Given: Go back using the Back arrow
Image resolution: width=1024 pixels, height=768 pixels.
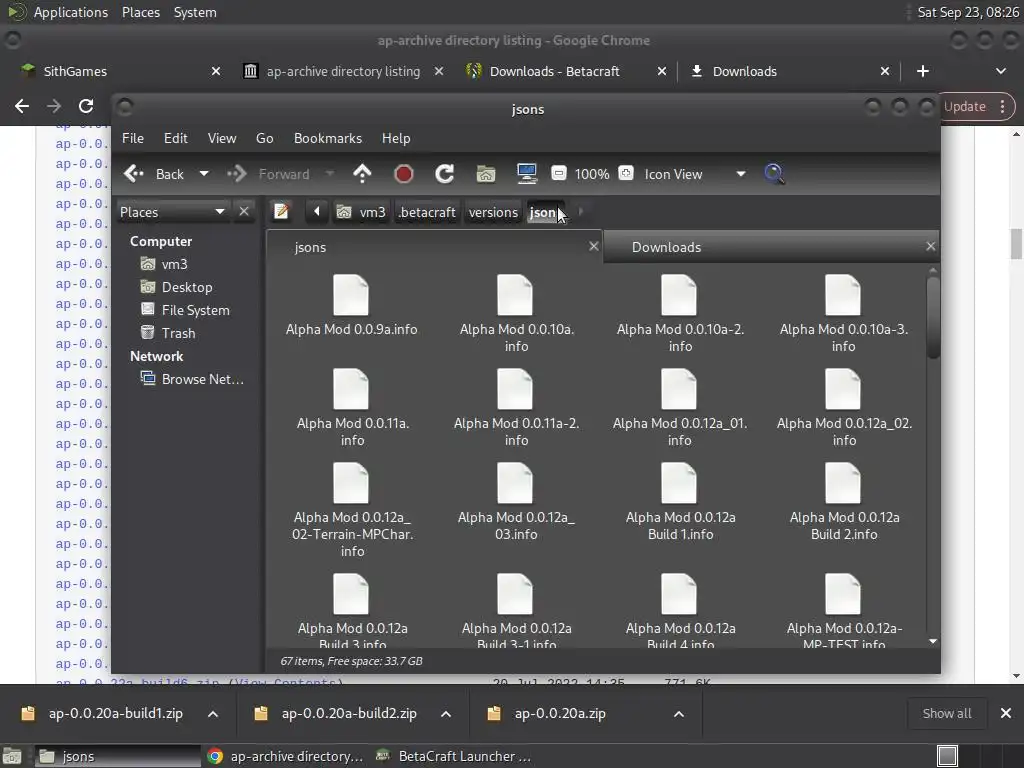Looking at the screenshot, I should coord(154,174).
